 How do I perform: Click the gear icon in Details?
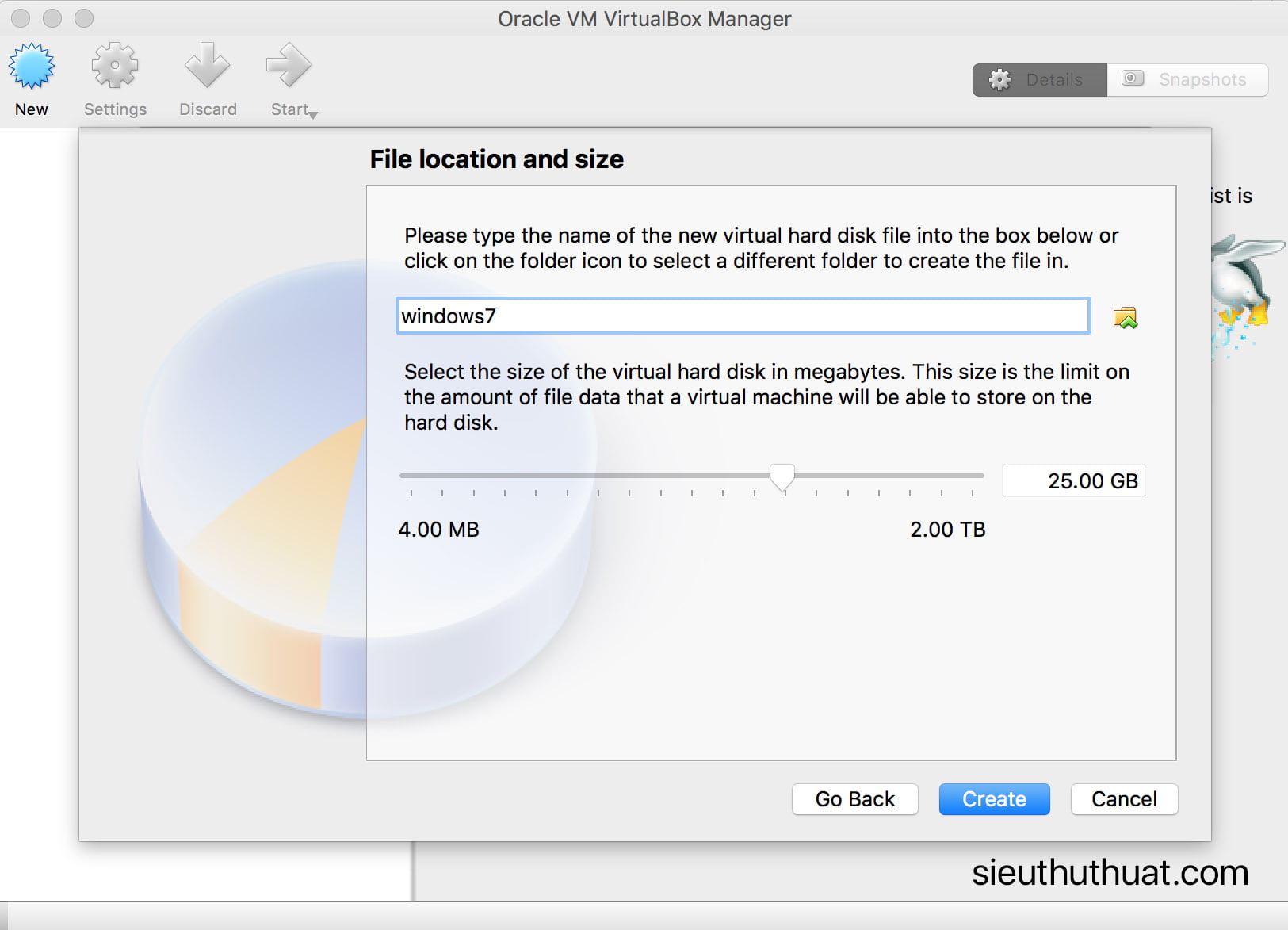click(x=1000, y=80)
